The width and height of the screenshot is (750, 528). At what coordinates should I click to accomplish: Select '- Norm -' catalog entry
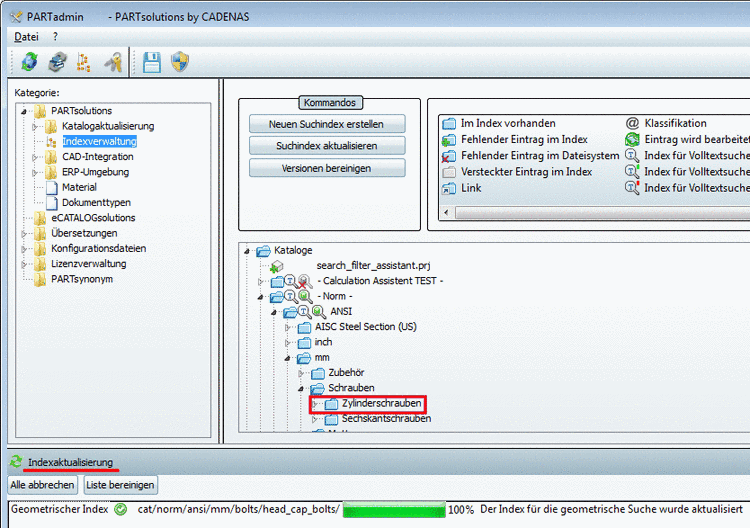point(335,296)
